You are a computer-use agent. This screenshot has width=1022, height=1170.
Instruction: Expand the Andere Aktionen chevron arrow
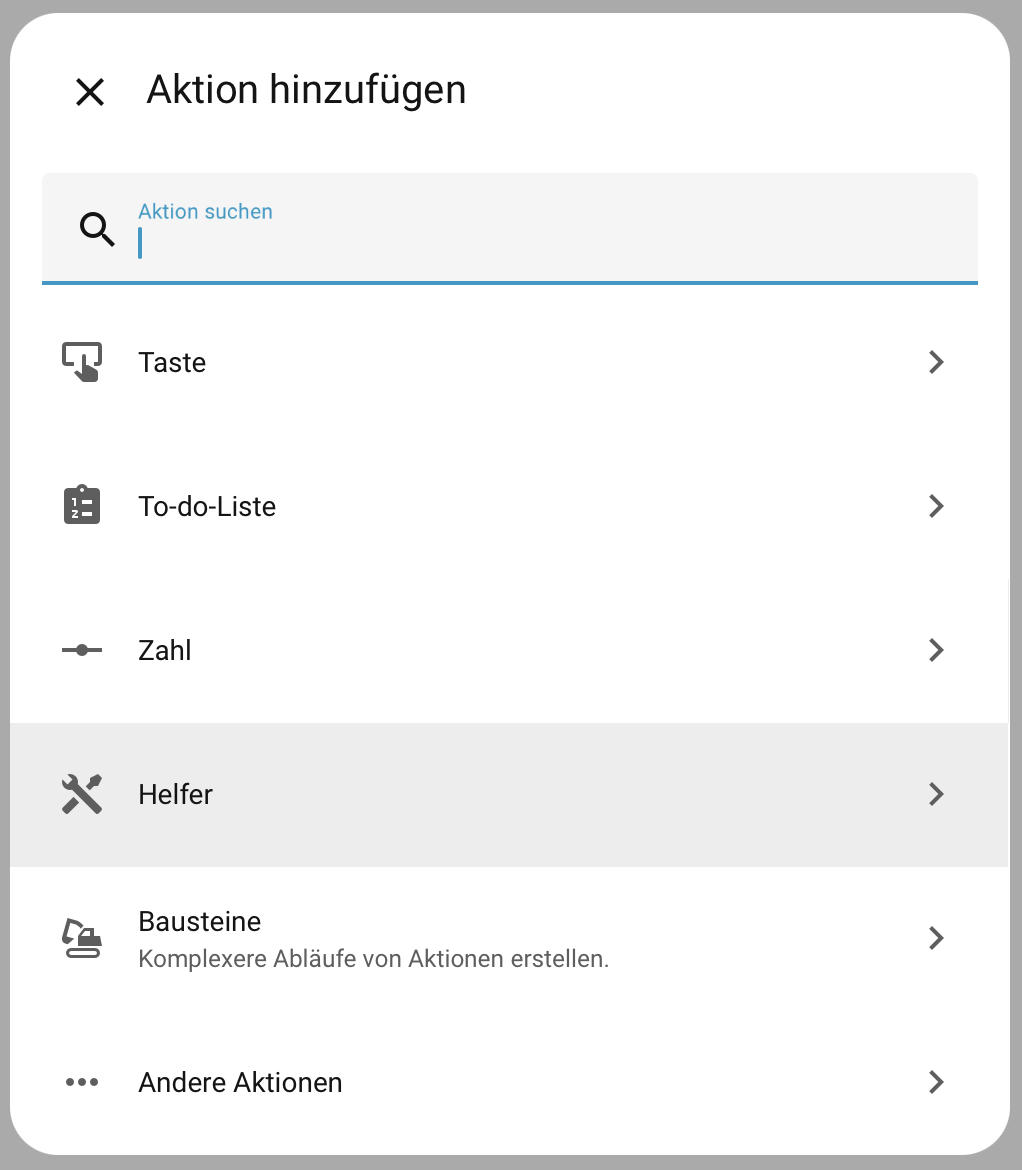tap(936, 1082)
